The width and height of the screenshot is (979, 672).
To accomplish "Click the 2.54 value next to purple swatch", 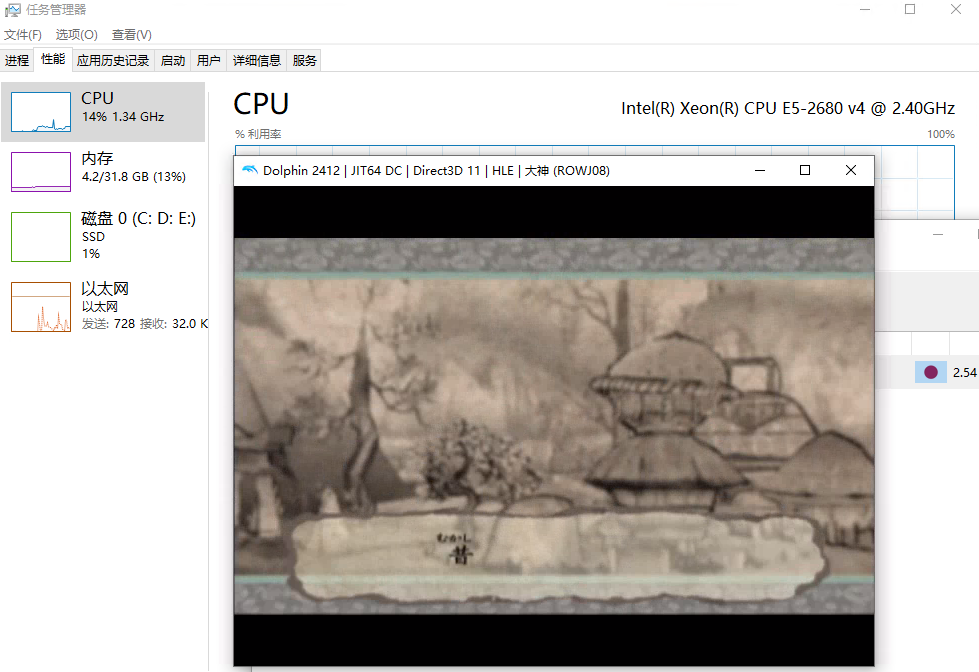I will (x=964, y=373).
